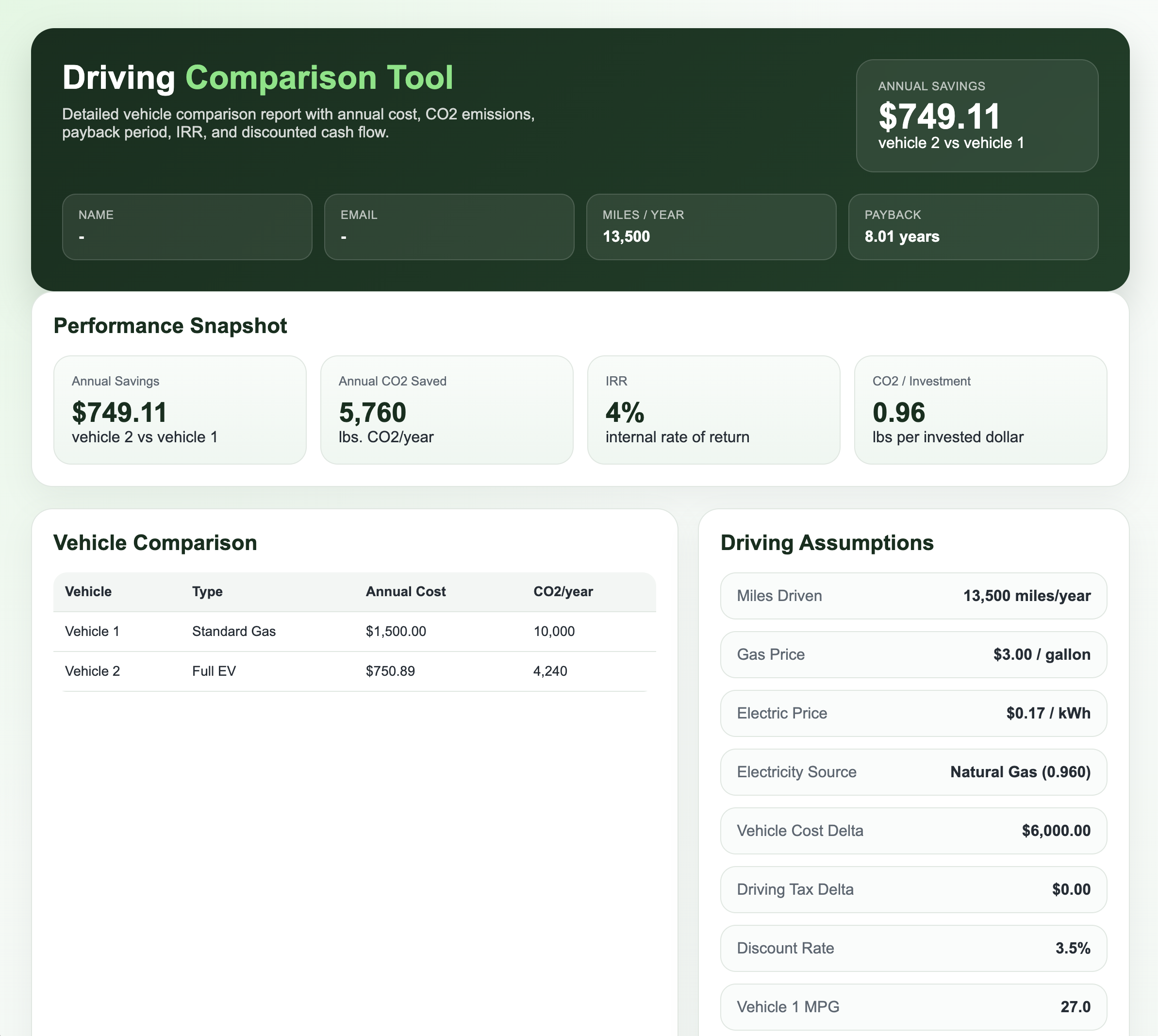Click the Vehicle Comparison heading
Screen dimensions: 1158x1036
tap(155, 542)
